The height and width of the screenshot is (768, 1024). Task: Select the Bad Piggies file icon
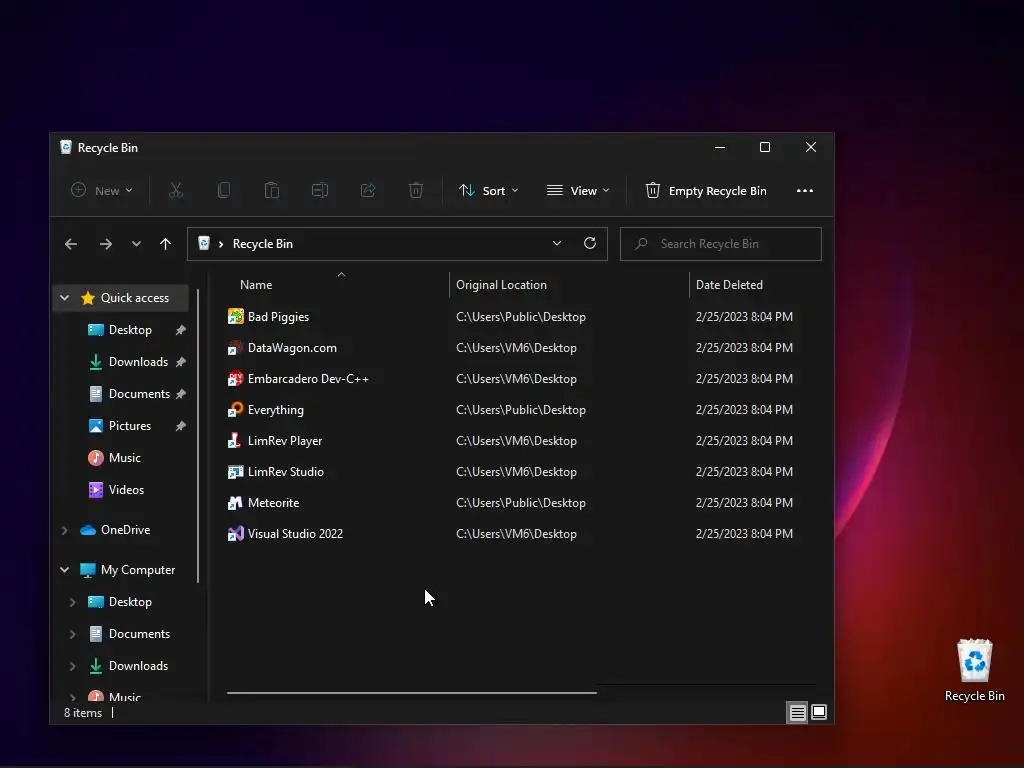click(235, 317)
